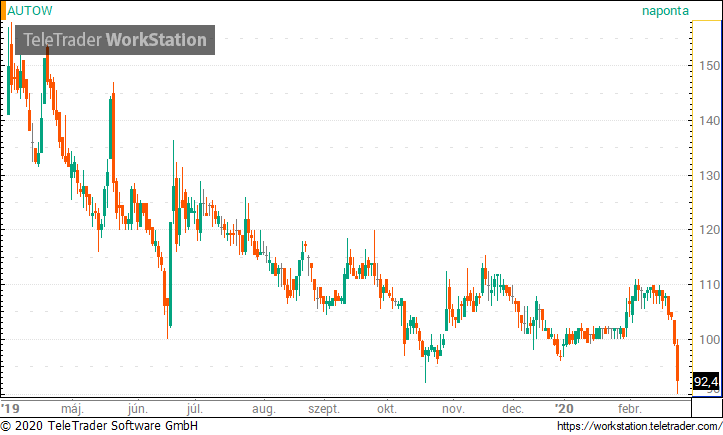Screen dimensions: 723x435
Task: Select the júl. month marker
Action: (x=195, y=409)
